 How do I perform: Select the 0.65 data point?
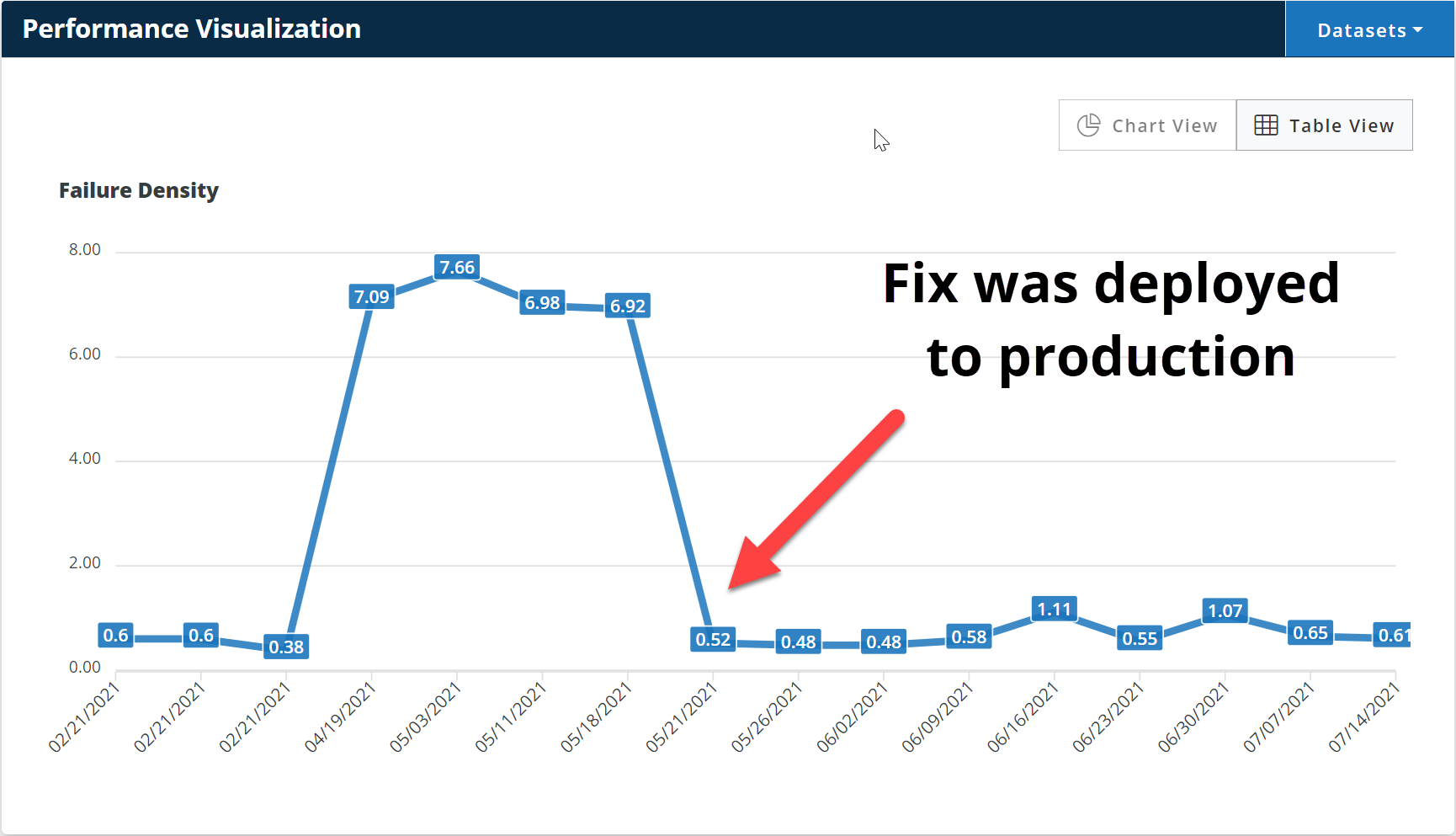(x=1310, y=632)
